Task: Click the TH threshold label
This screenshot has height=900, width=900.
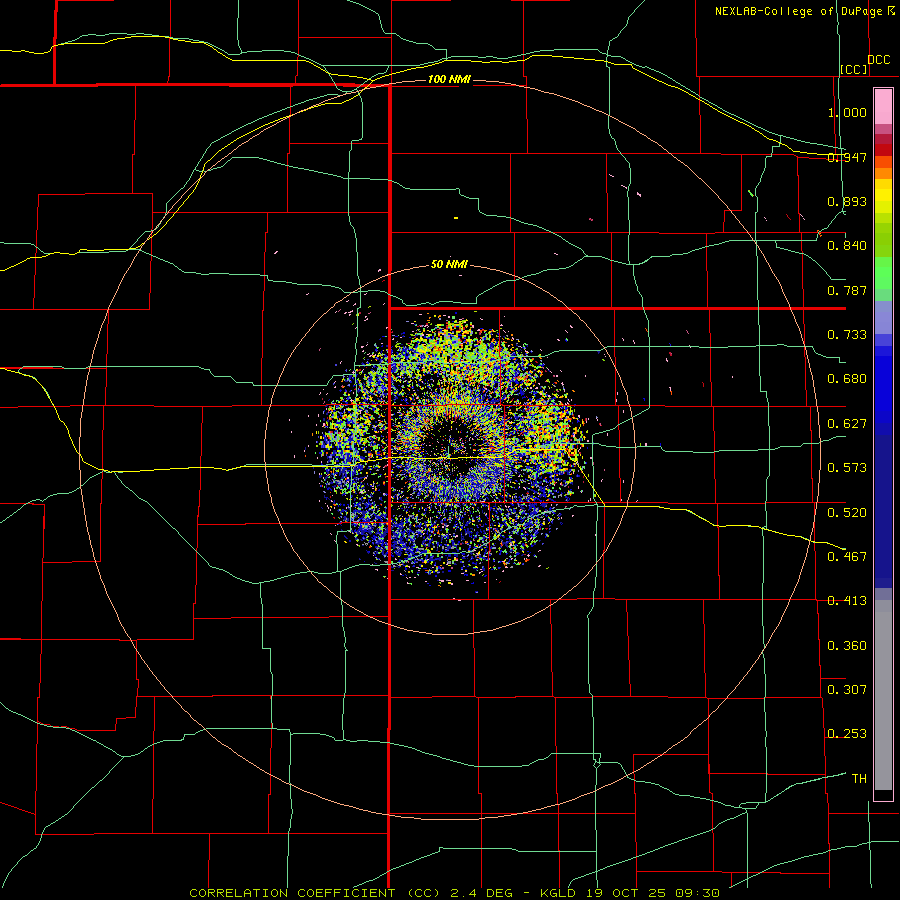Action: click(x=859, y=779)
